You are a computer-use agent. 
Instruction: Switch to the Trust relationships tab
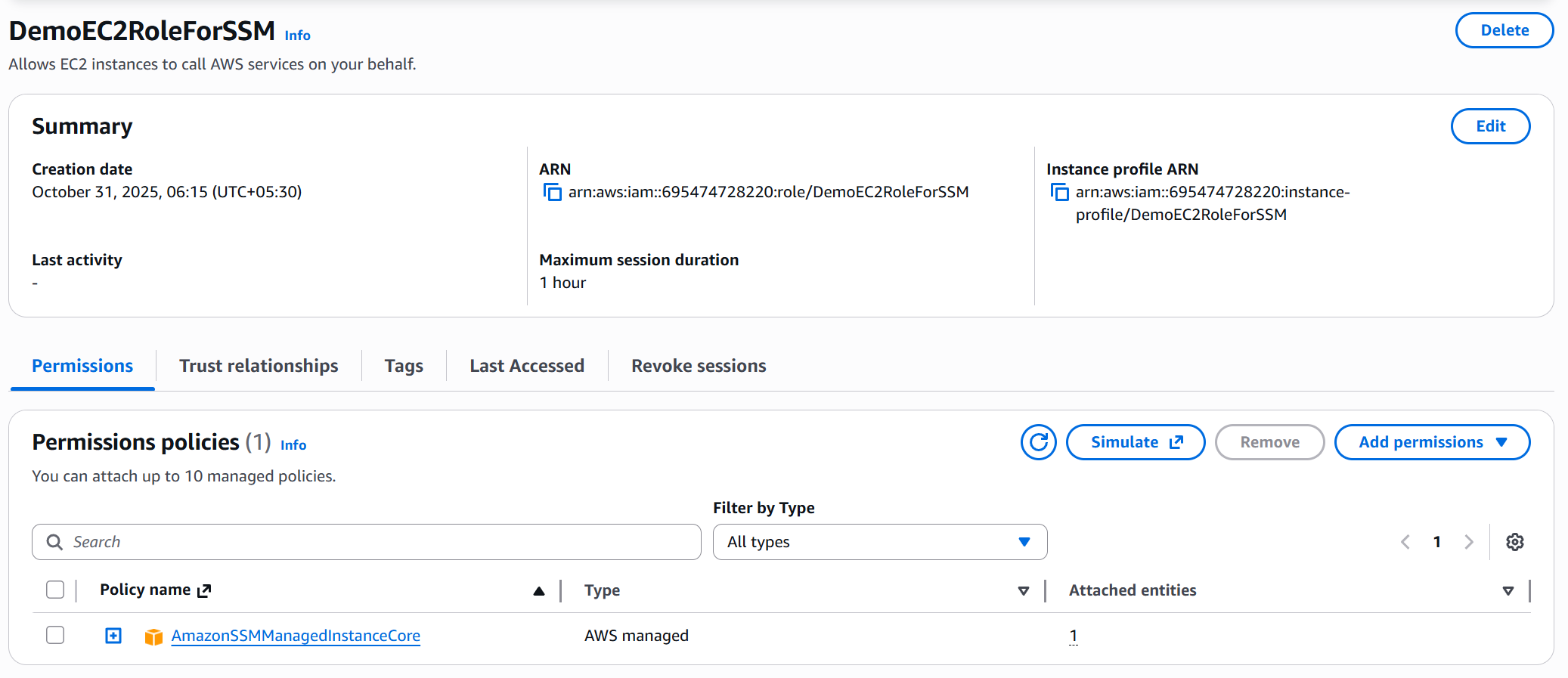tap(259, 366)
